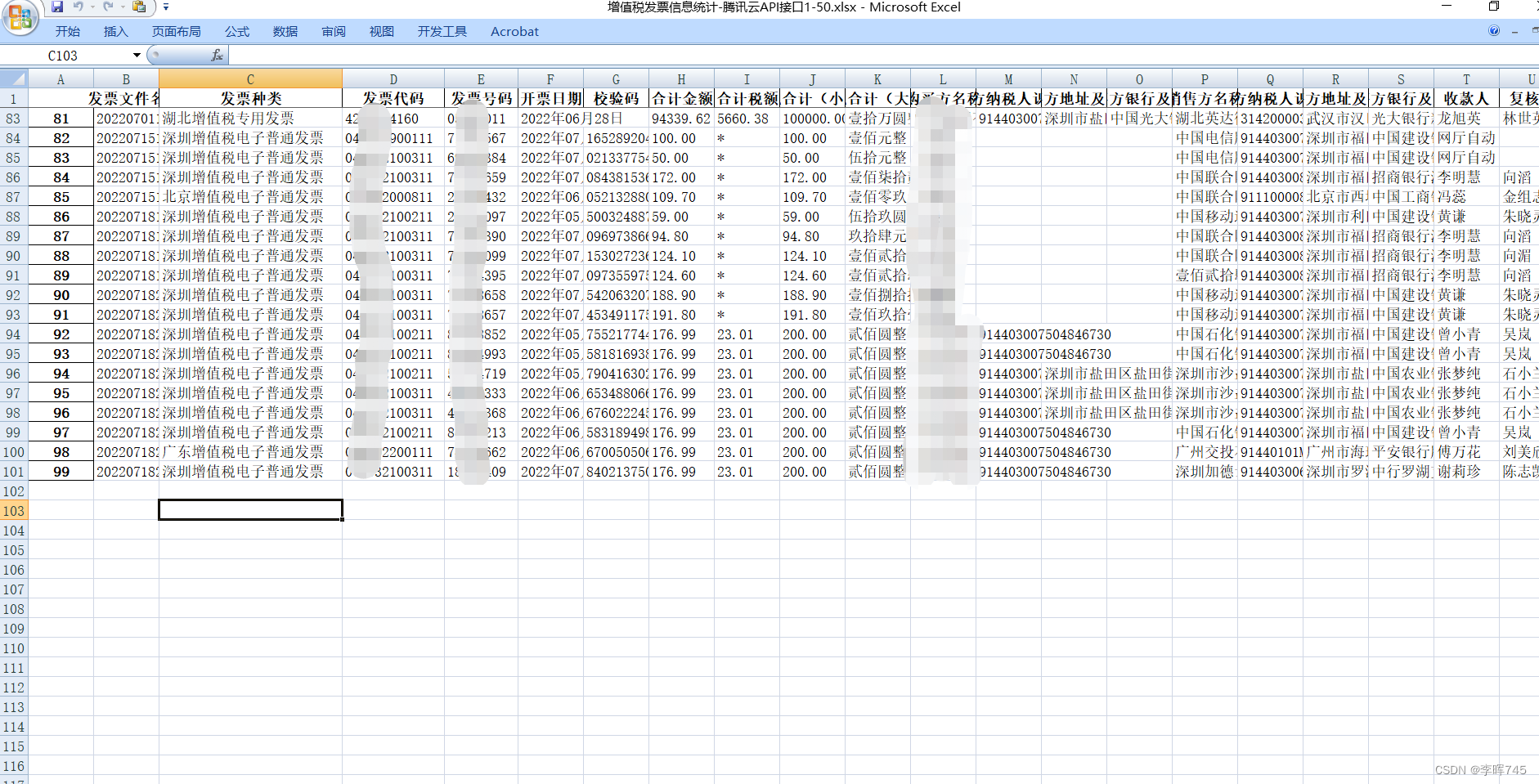Click number cell 81 in column A

point(61,119)
